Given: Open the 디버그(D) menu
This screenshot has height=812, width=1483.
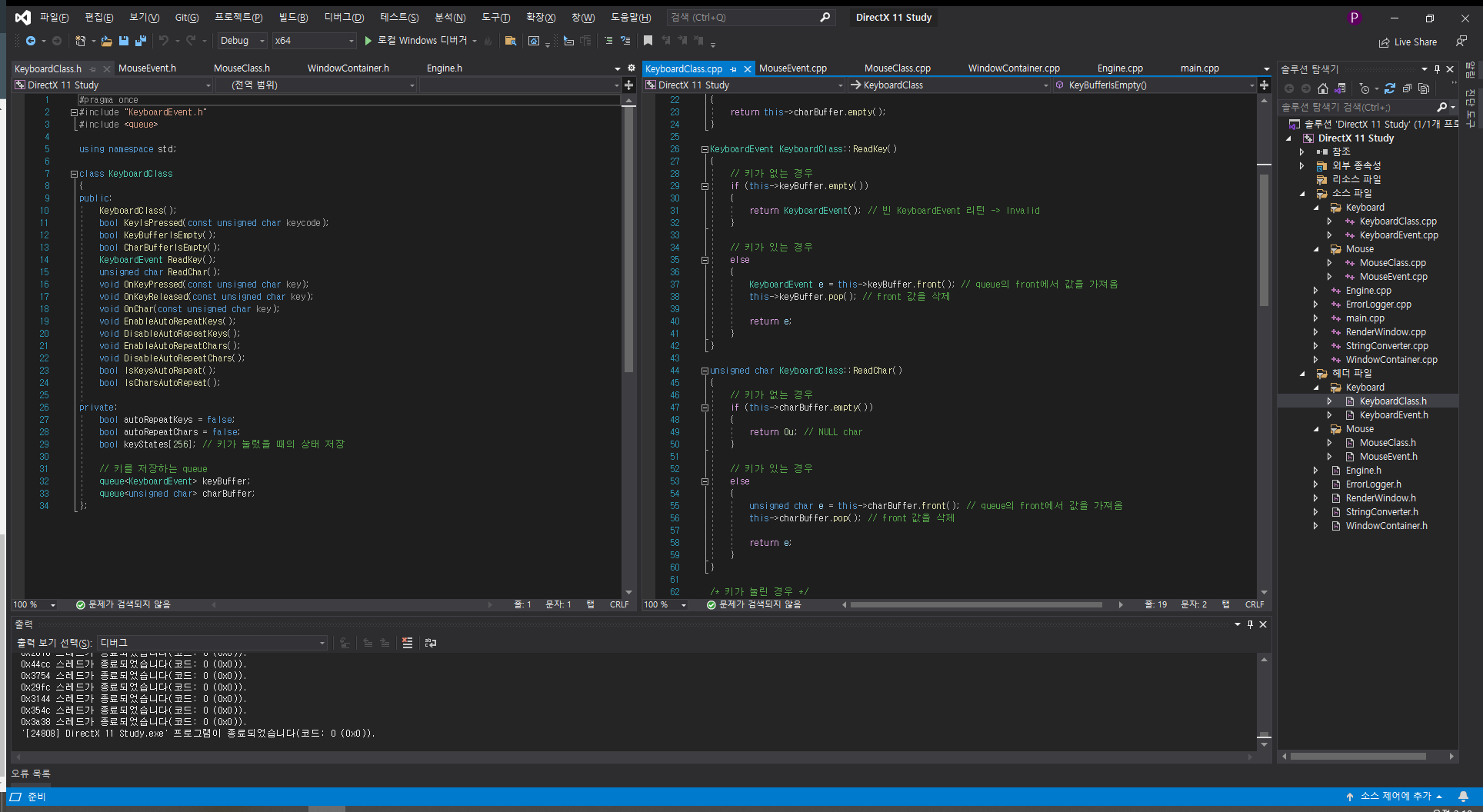Looking at the screenshot, I should pyautogui.click(x=344, y=17).
